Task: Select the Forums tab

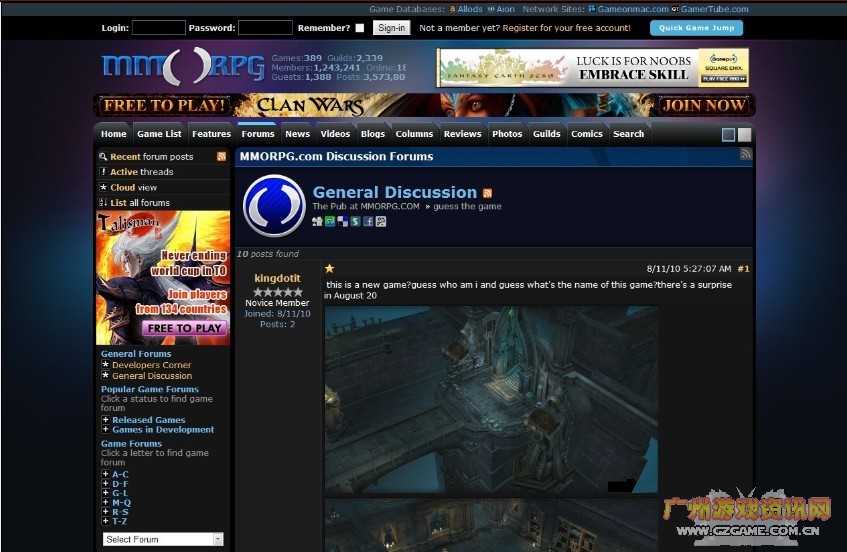Action: pos(258,134)
